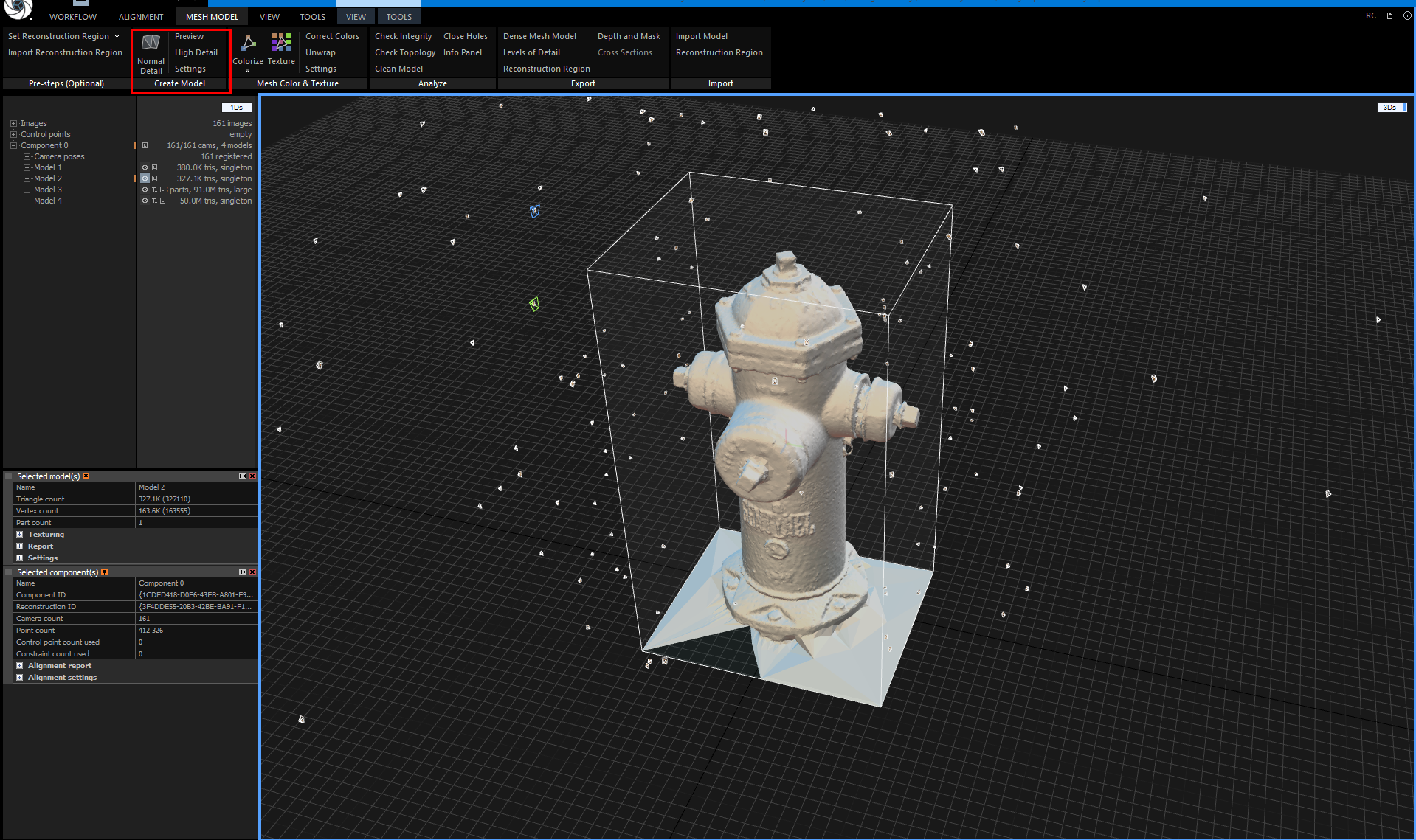The image size is (1416, 840).
Task: Toggle visibility of Model 2
Action: 145,178
